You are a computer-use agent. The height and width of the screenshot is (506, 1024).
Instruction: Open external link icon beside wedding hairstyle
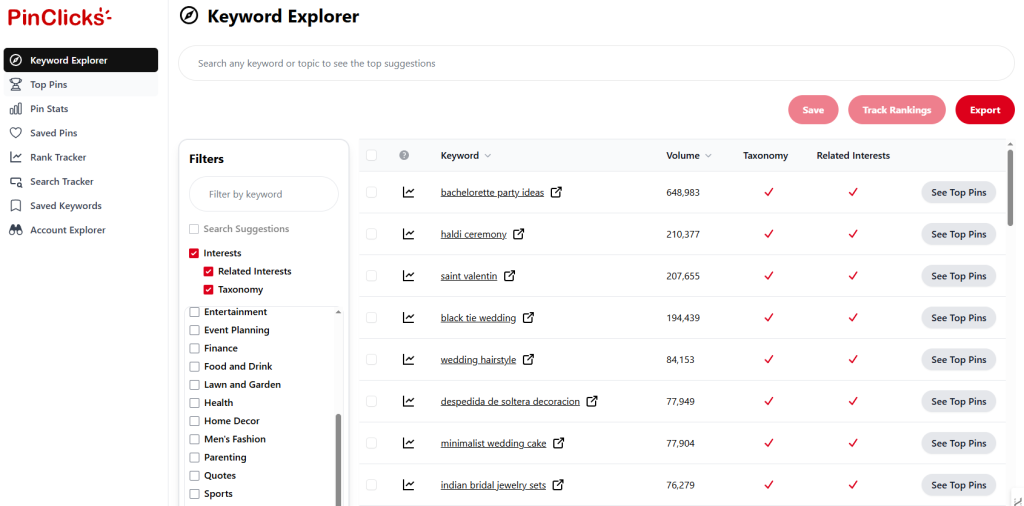click(x=528, y=360)
